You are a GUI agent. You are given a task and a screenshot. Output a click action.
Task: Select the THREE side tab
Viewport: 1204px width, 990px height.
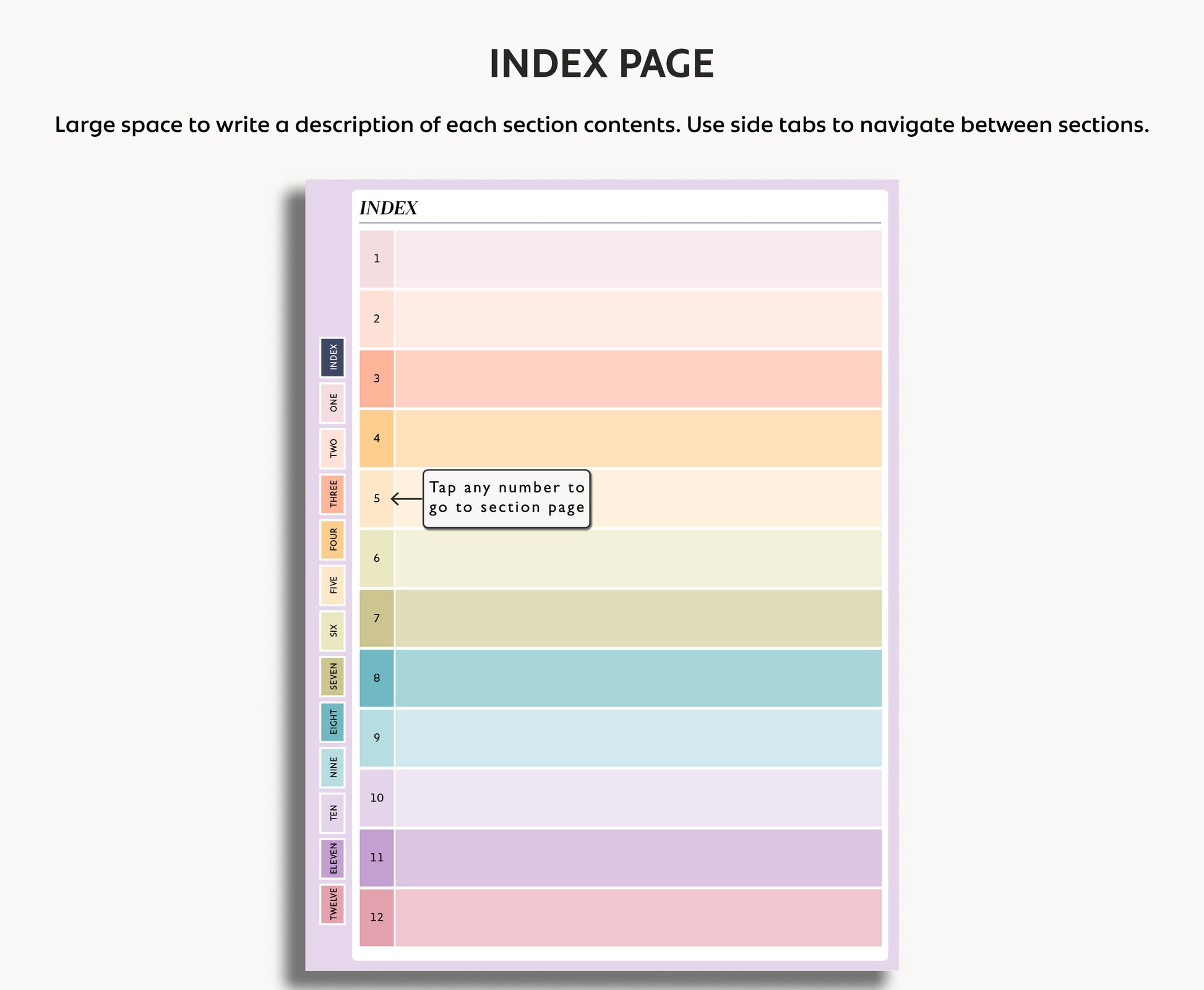click(332, 494)
